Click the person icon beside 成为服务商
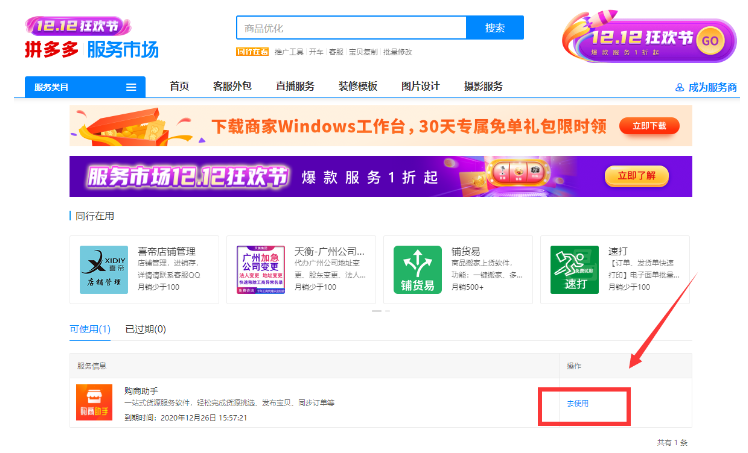 [679, 87]
